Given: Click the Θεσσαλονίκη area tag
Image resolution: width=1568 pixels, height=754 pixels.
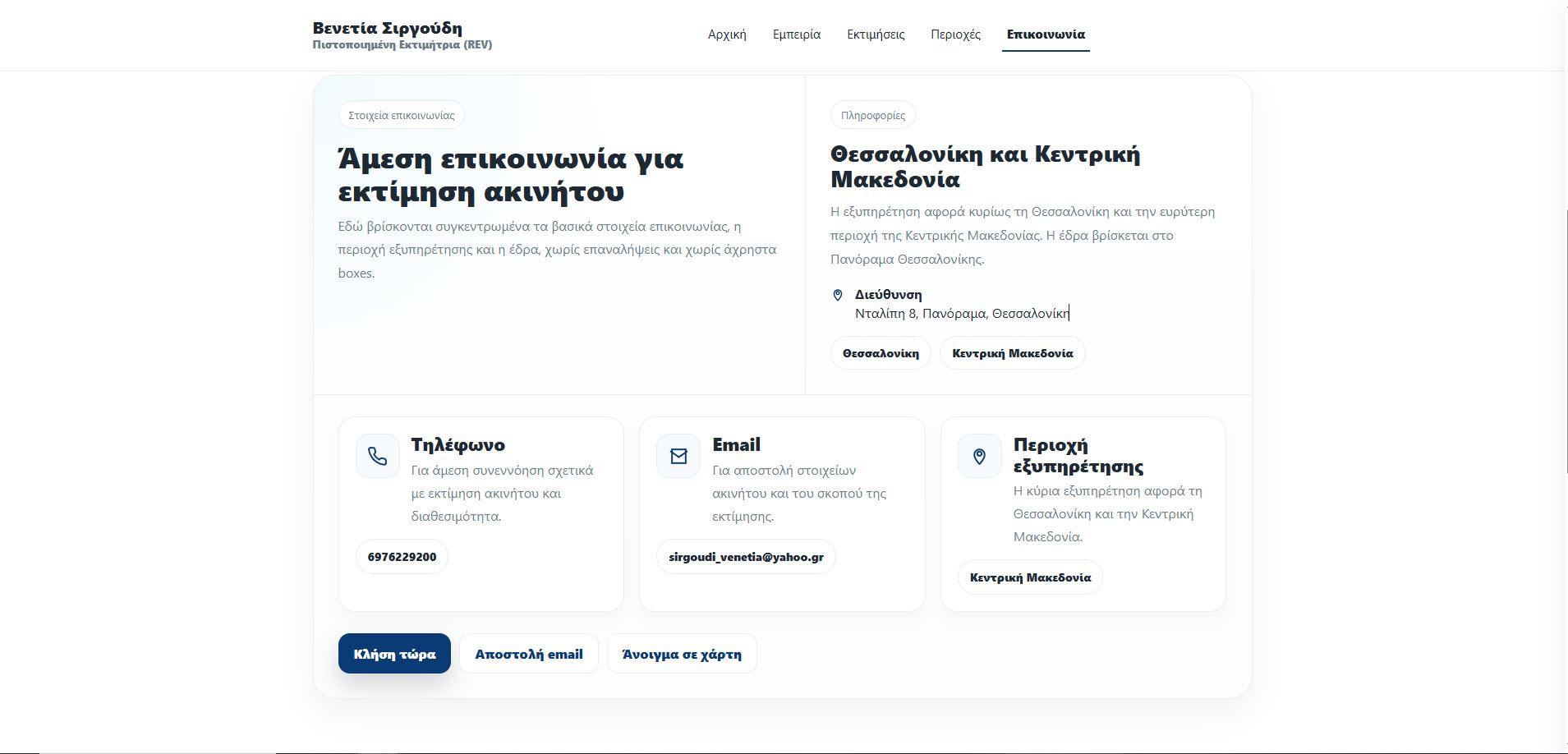Looking at the screenshot, I should pos(881,353).
